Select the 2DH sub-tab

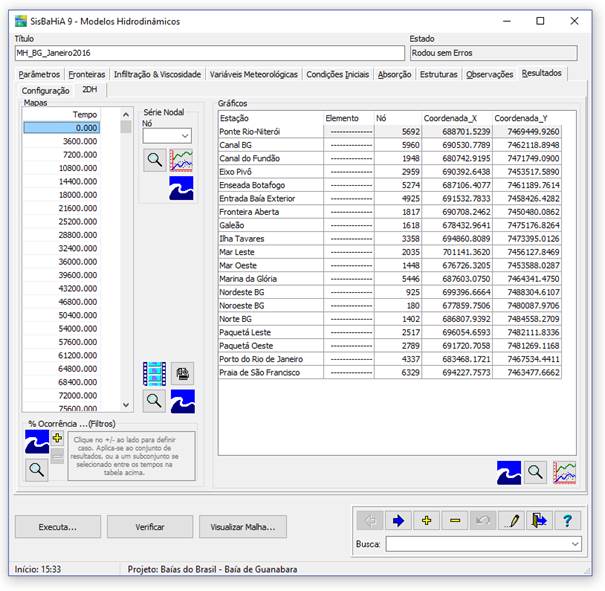click(90, 89)
